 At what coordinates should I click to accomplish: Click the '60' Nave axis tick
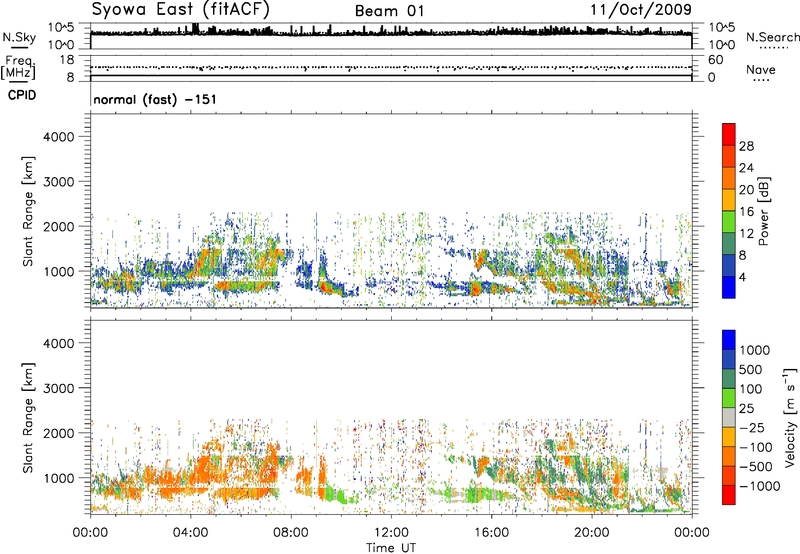[715, 60]
